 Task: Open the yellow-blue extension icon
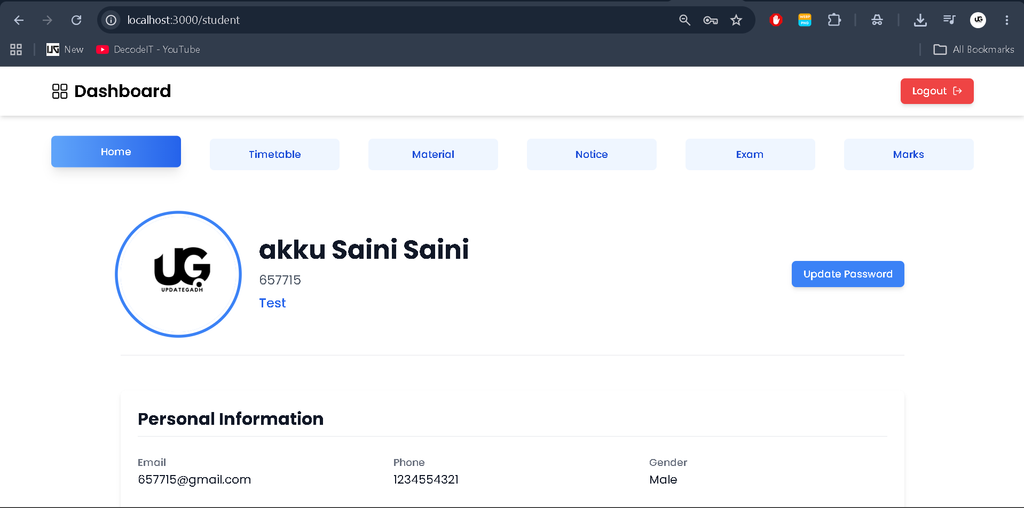[x=805, y=20]
